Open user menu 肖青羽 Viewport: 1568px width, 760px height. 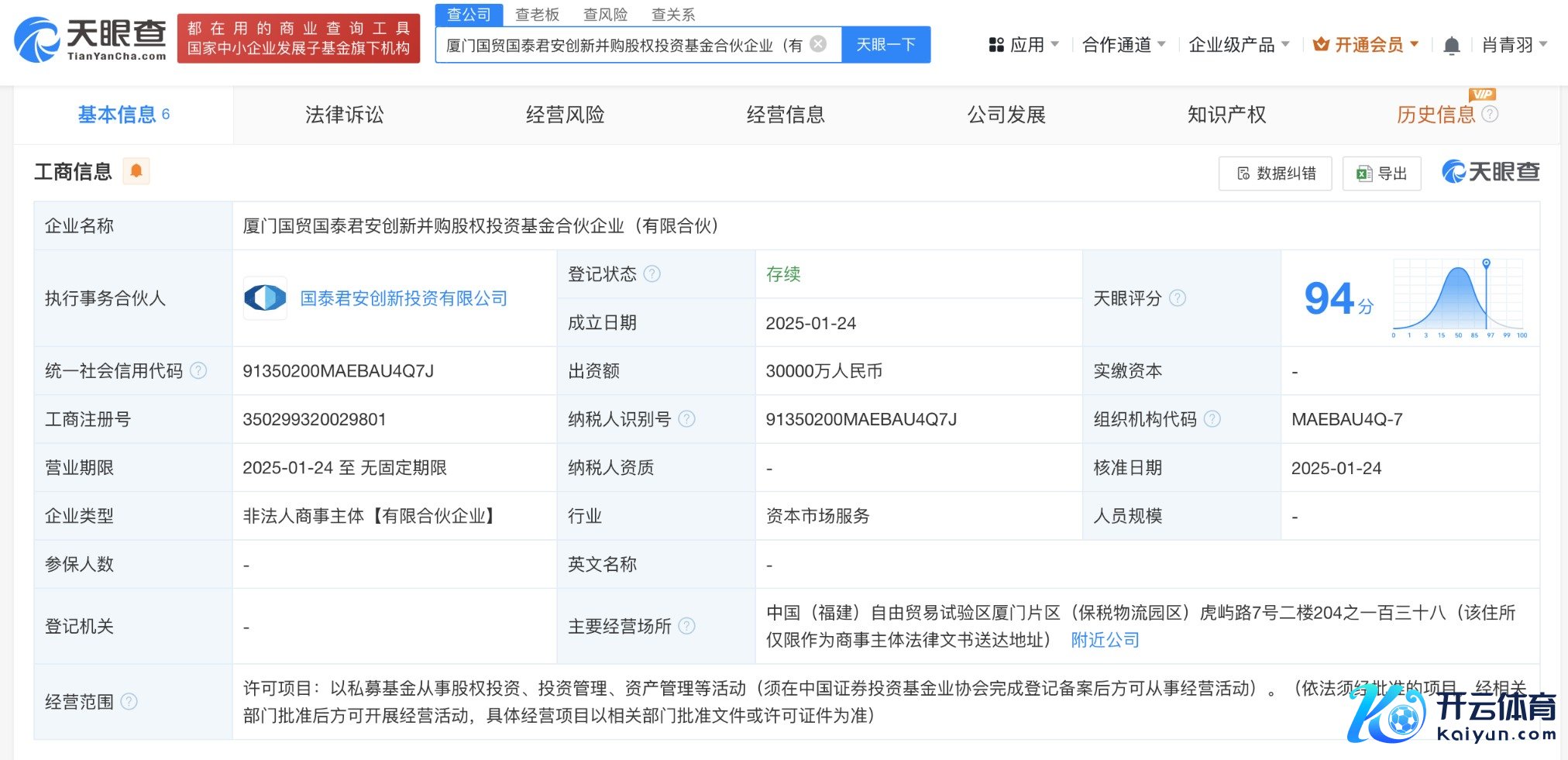1514,45
